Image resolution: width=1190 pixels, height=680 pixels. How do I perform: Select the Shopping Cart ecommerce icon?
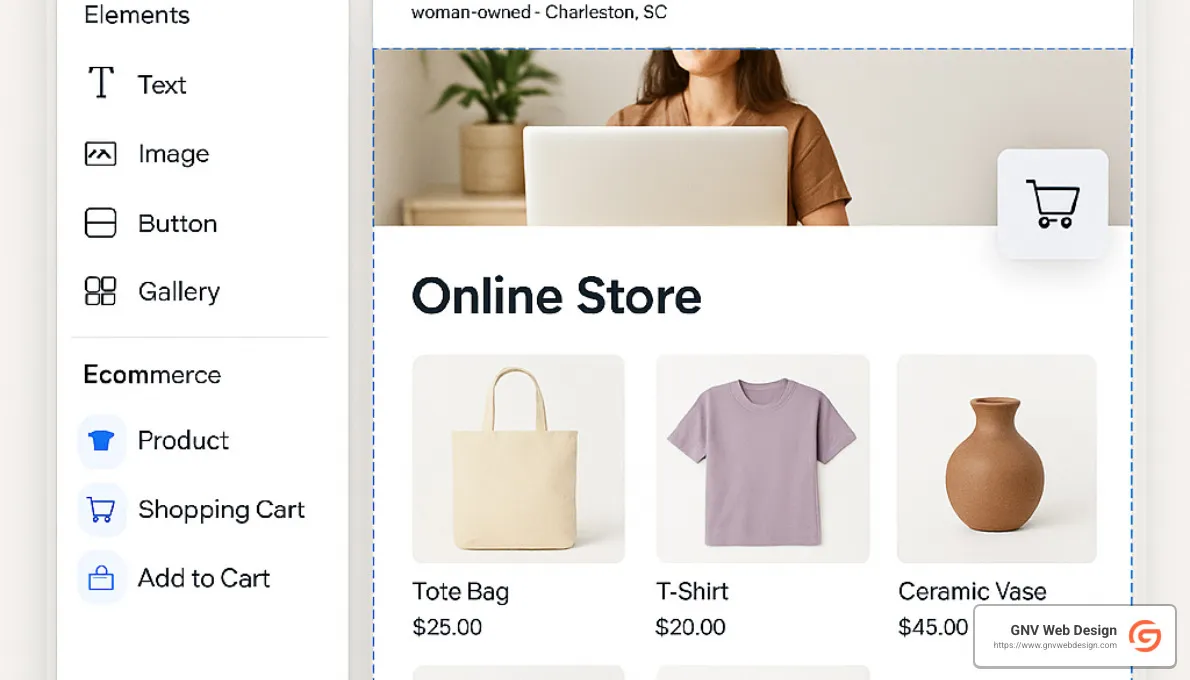point(101,509)
